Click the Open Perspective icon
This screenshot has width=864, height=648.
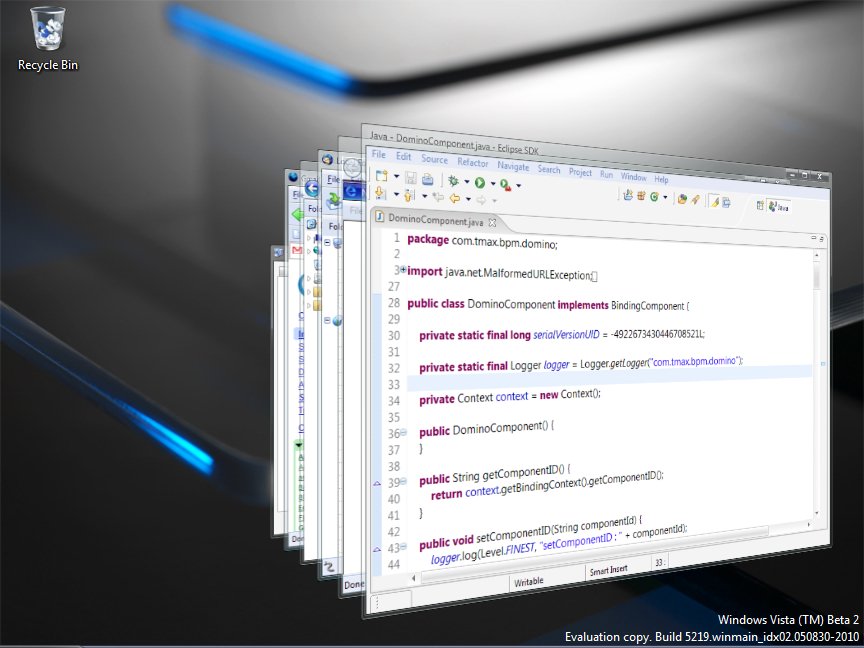[760, 206]
